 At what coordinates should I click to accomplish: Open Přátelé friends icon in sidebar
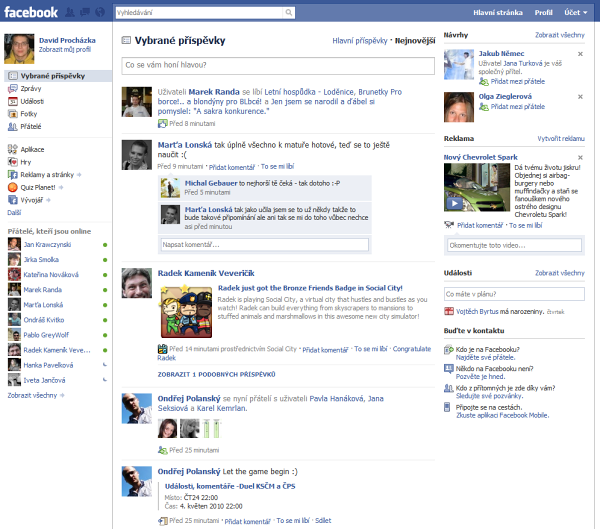[13, 126]
